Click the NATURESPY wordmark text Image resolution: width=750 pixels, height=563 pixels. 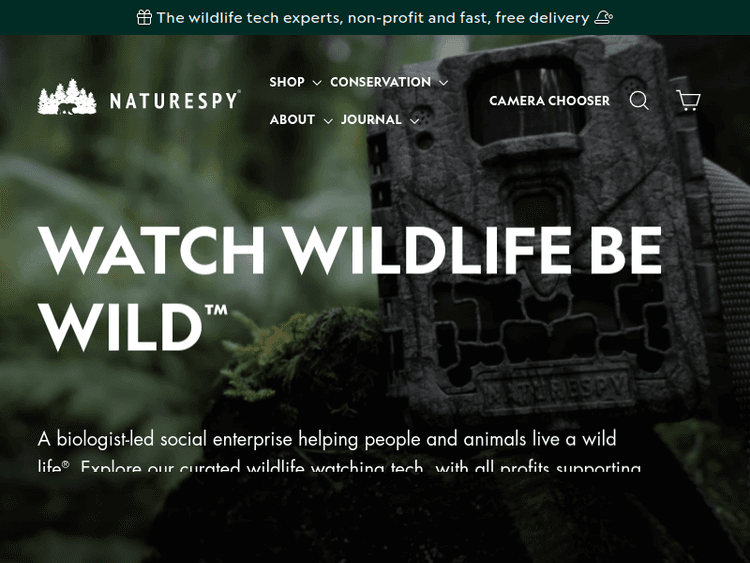coord(175,100)
